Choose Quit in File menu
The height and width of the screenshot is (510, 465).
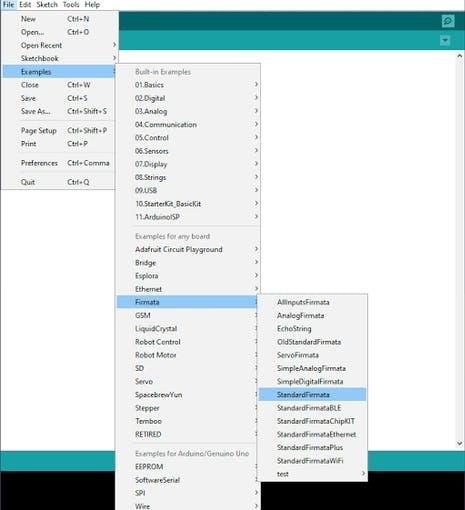[x=59, y=182]
